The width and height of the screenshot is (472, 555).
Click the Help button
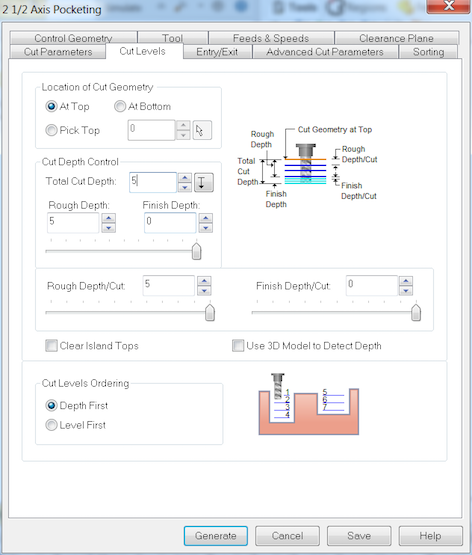[431, 536]
